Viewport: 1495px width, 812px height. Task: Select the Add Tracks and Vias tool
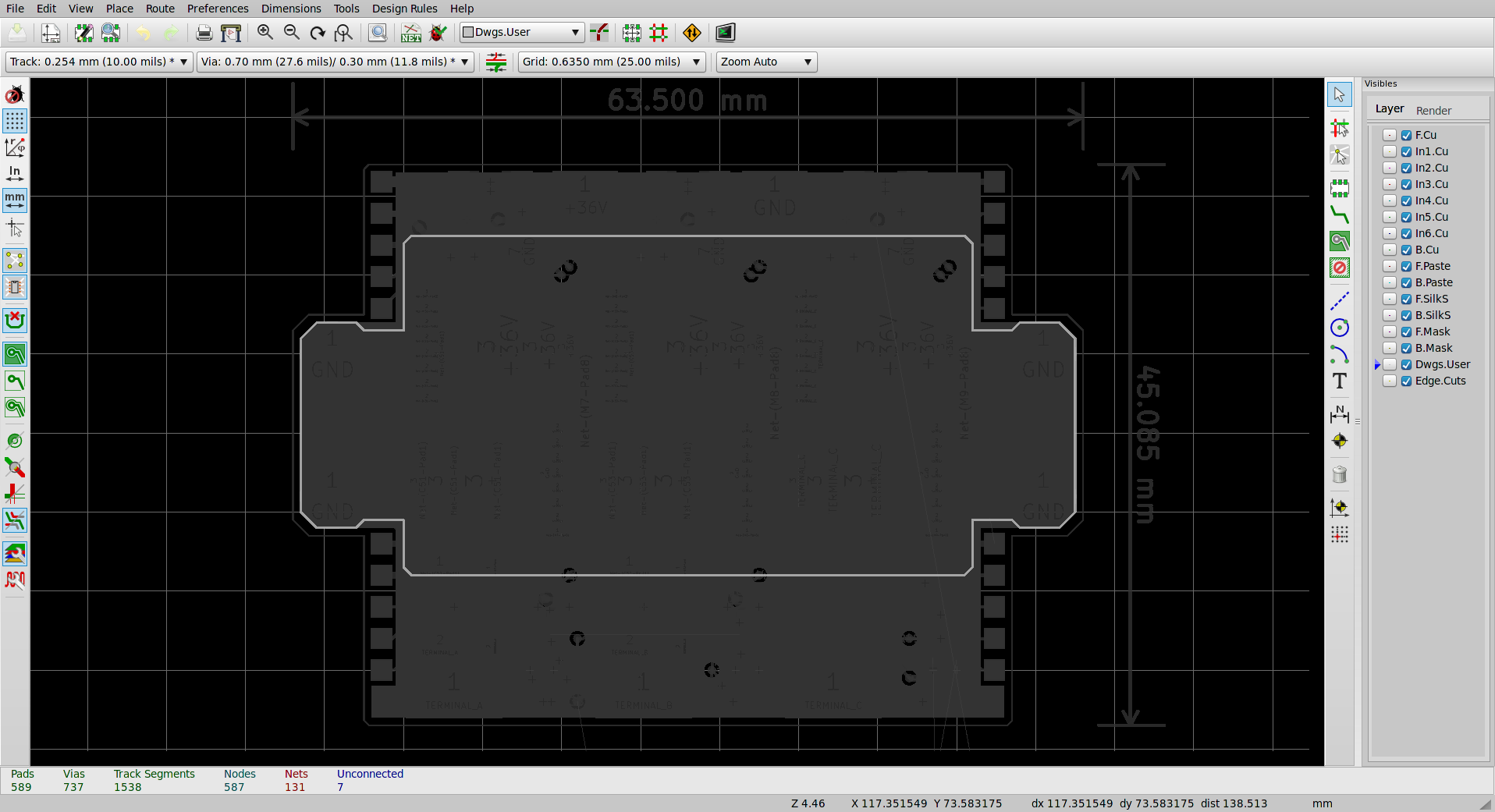pos(1339,215)
